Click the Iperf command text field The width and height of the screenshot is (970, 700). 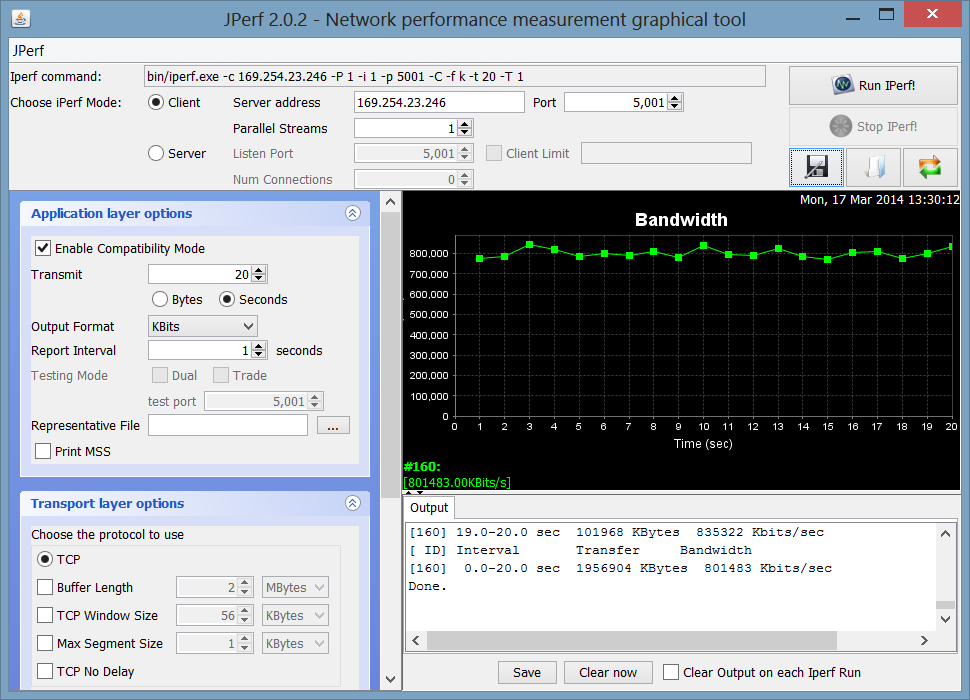[455, 77]
